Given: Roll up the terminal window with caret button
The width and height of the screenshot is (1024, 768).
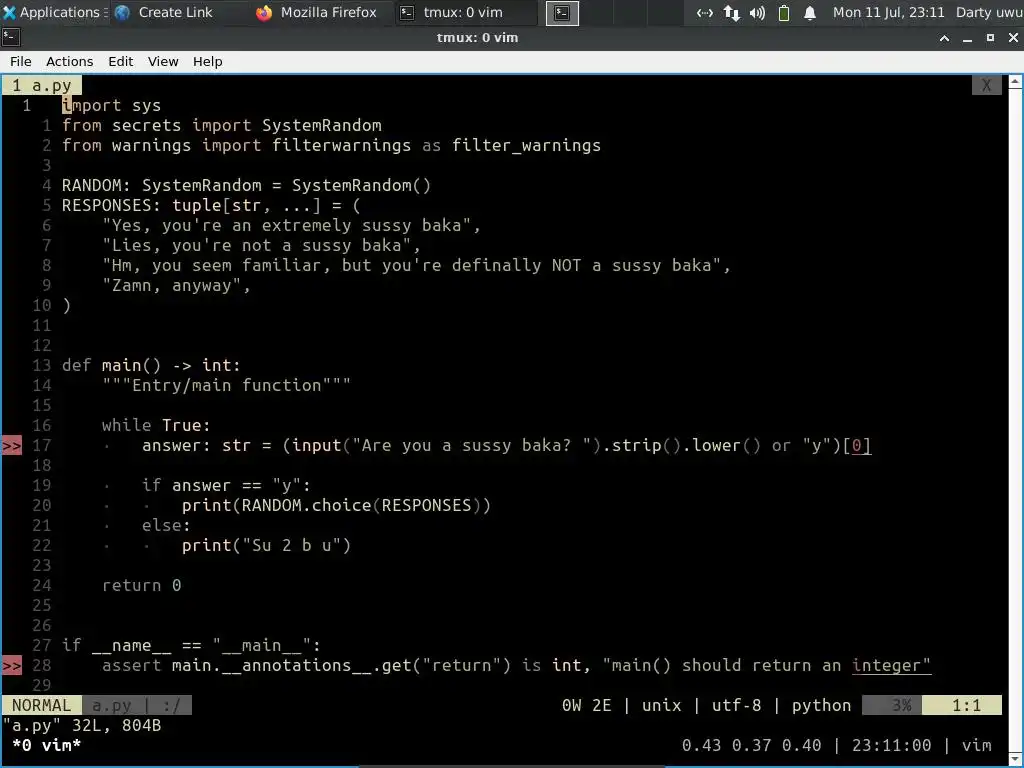Looking at the screenshot, I should 944,38.
